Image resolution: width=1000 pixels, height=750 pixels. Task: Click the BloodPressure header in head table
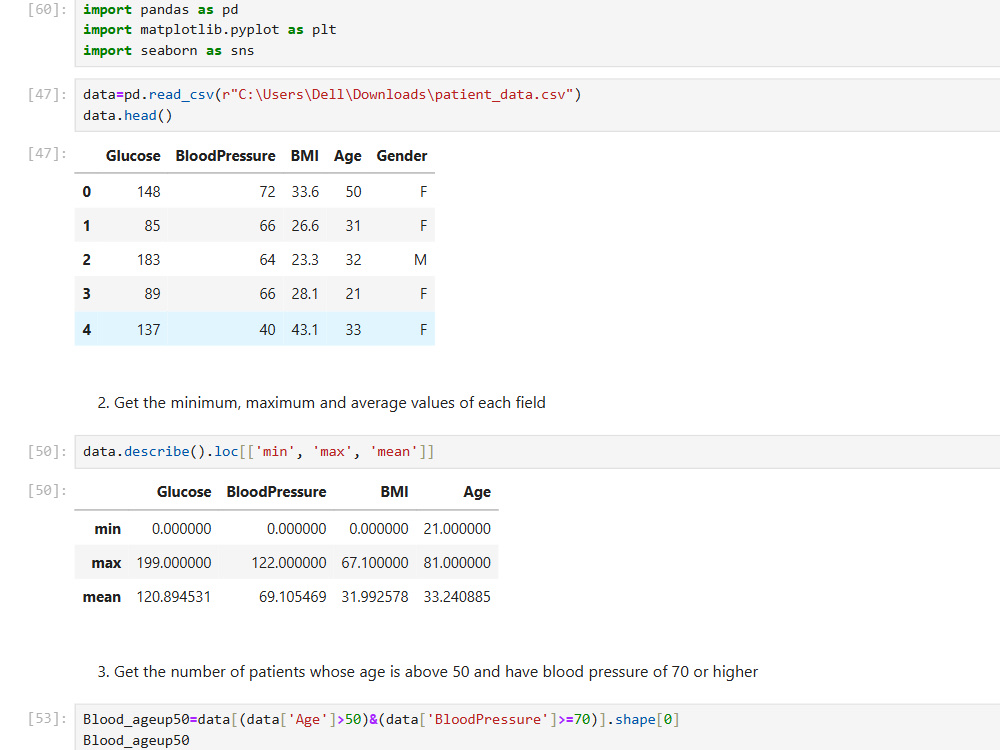(225, 156)
